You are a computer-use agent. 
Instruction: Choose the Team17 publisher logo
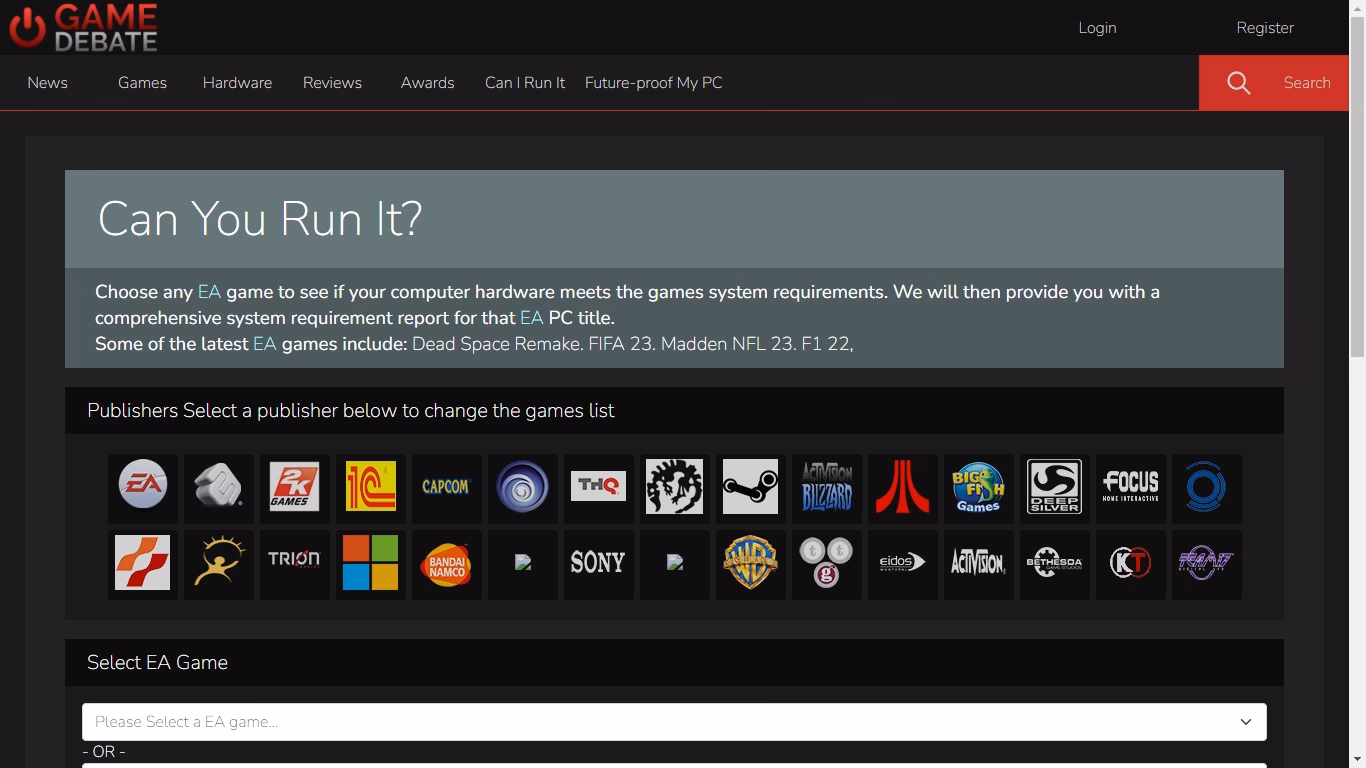point(1207,563)
